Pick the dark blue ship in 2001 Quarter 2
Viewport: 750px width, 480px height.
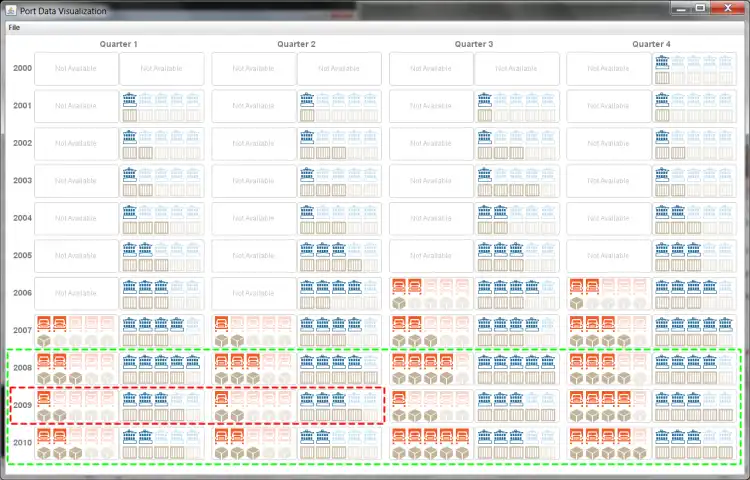click(307, 99)
